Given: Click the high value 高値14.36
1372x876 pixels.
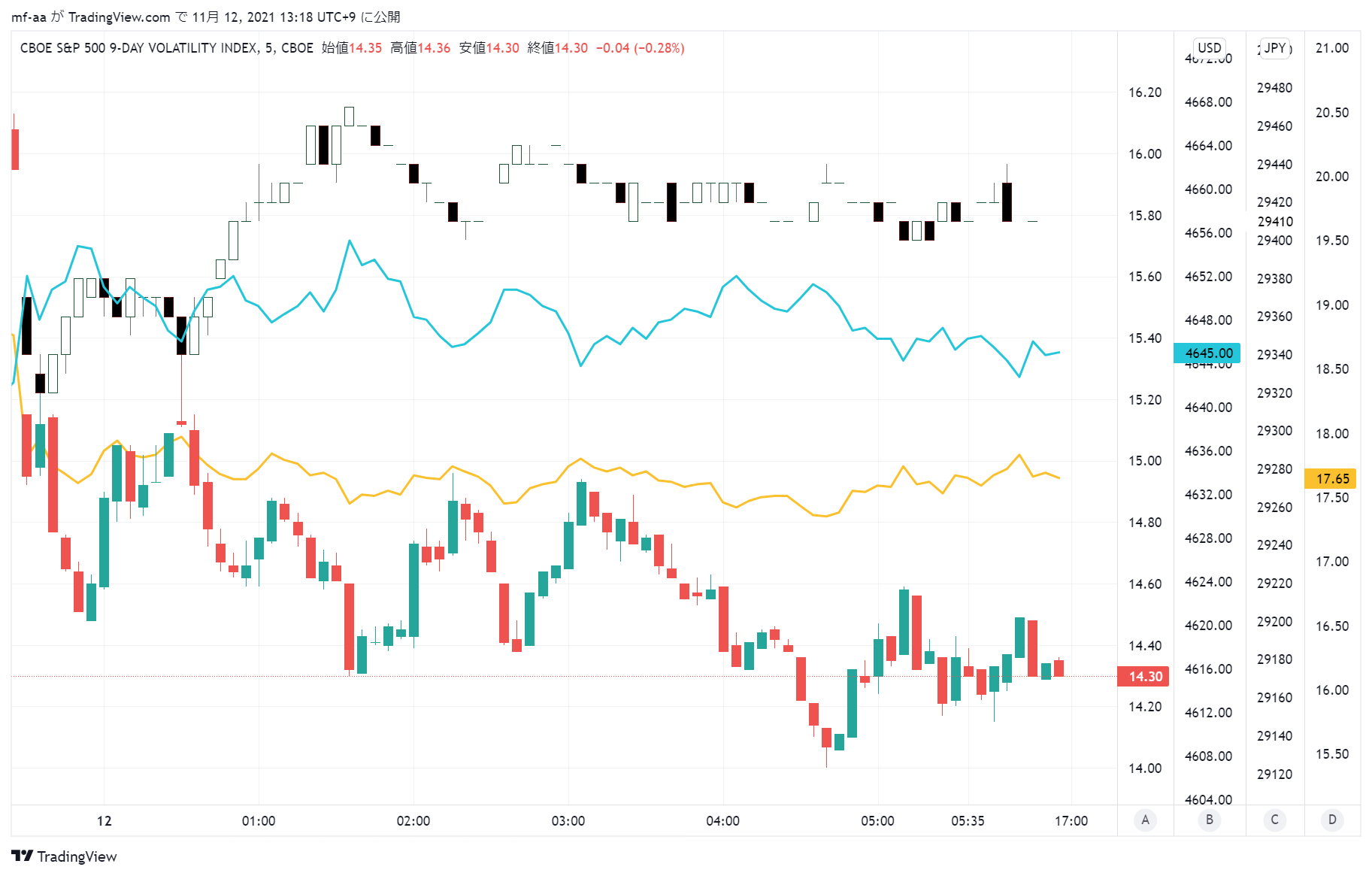Looking at the screenshot, I should click(420, 48).
